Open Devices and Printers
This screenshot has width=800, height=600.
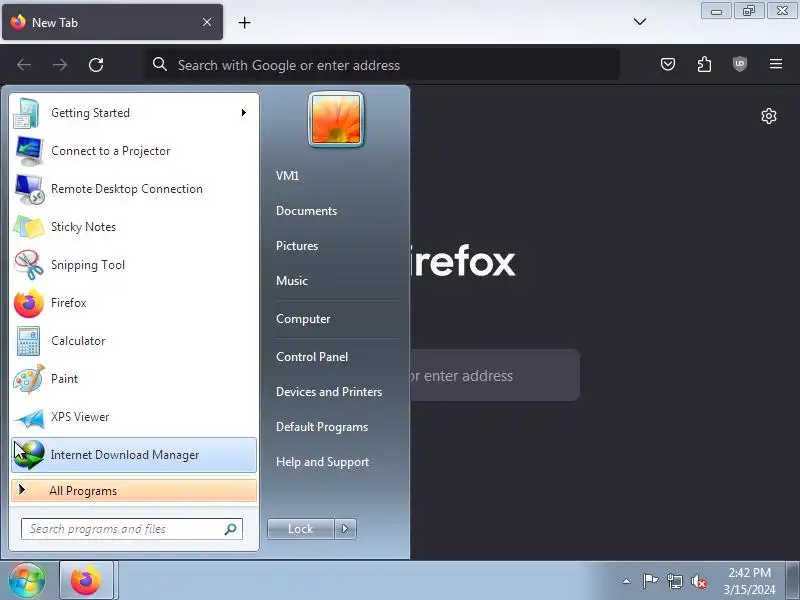(x=329, y=392)
